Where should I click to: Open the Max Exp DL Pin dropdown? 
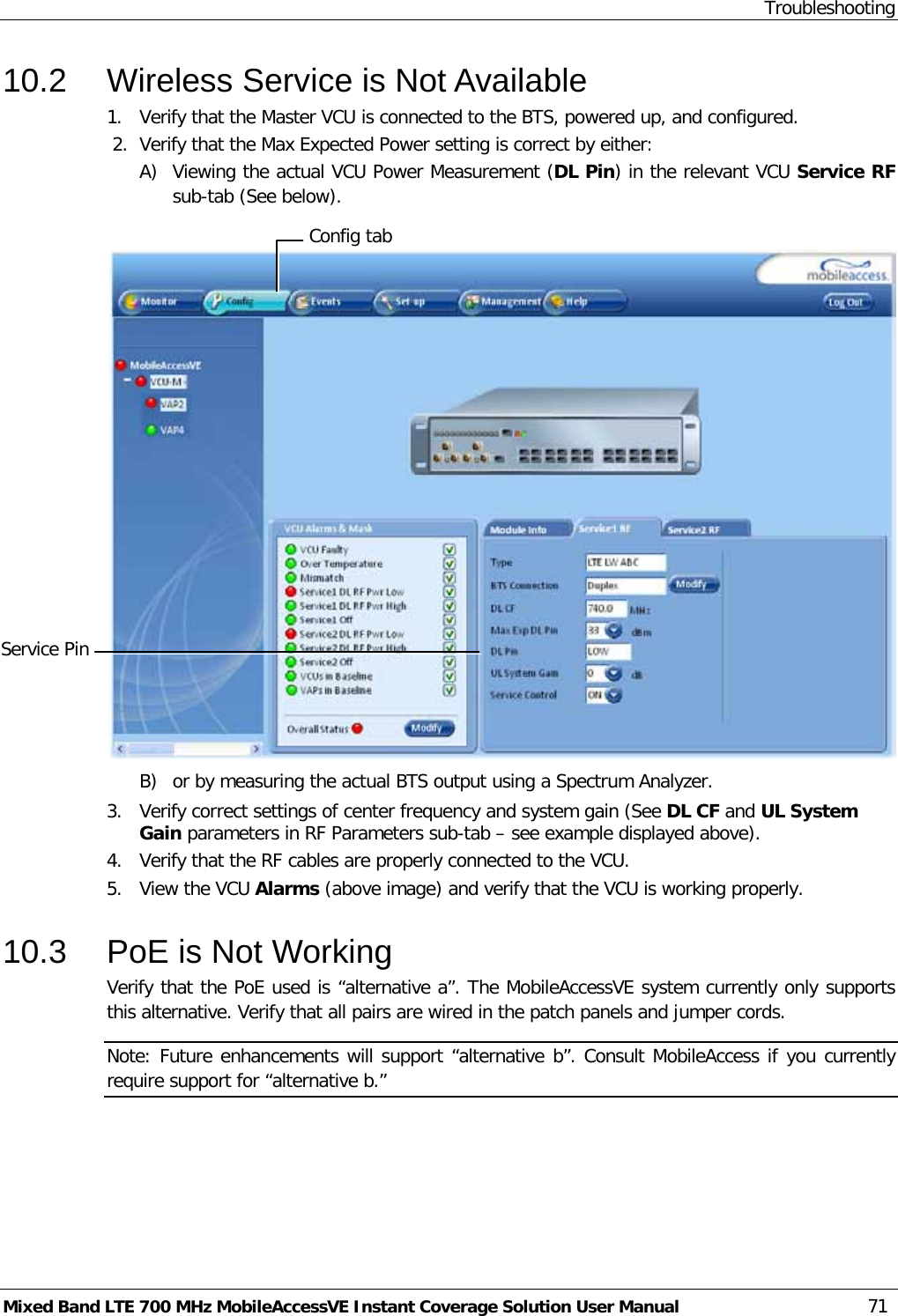[614, 631]
